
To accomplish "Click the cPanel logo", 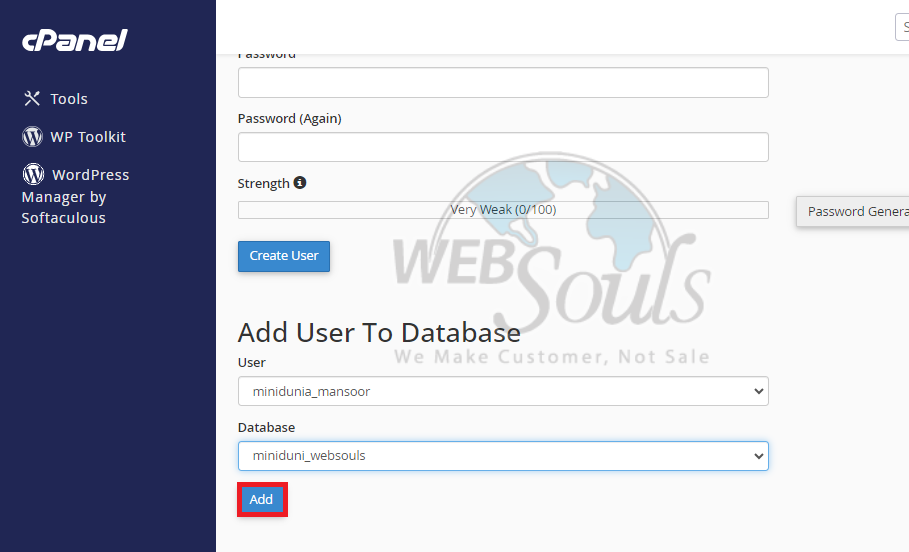I will click(75, 40).
